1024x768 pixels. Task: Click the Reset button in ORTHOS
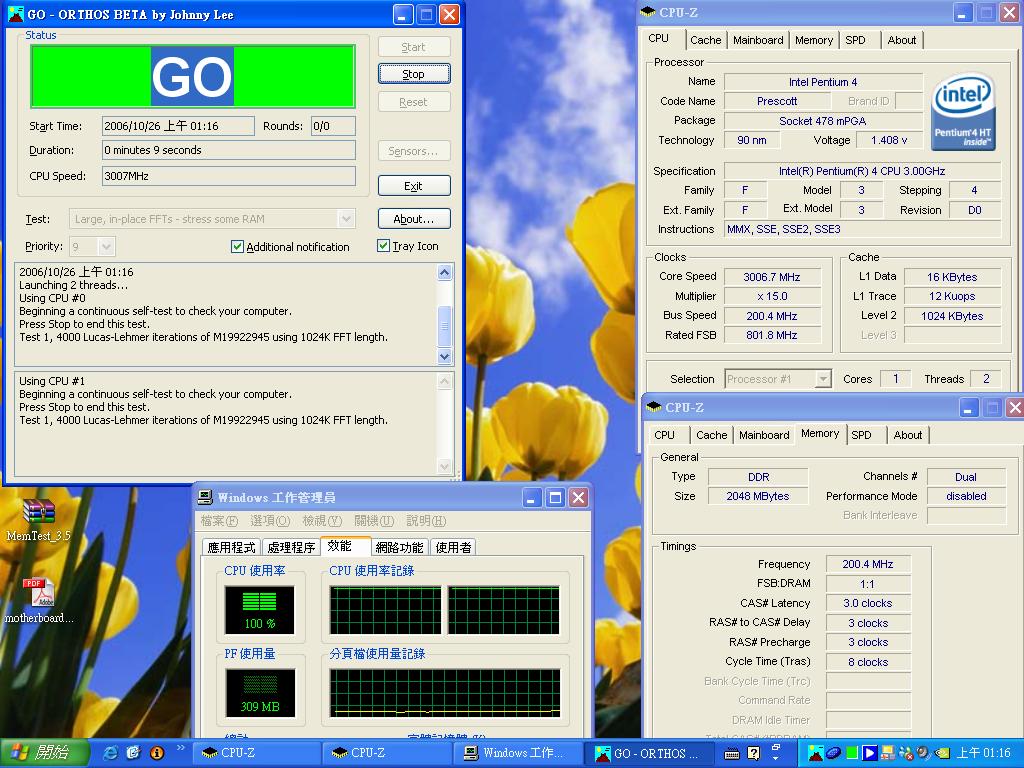414,102
